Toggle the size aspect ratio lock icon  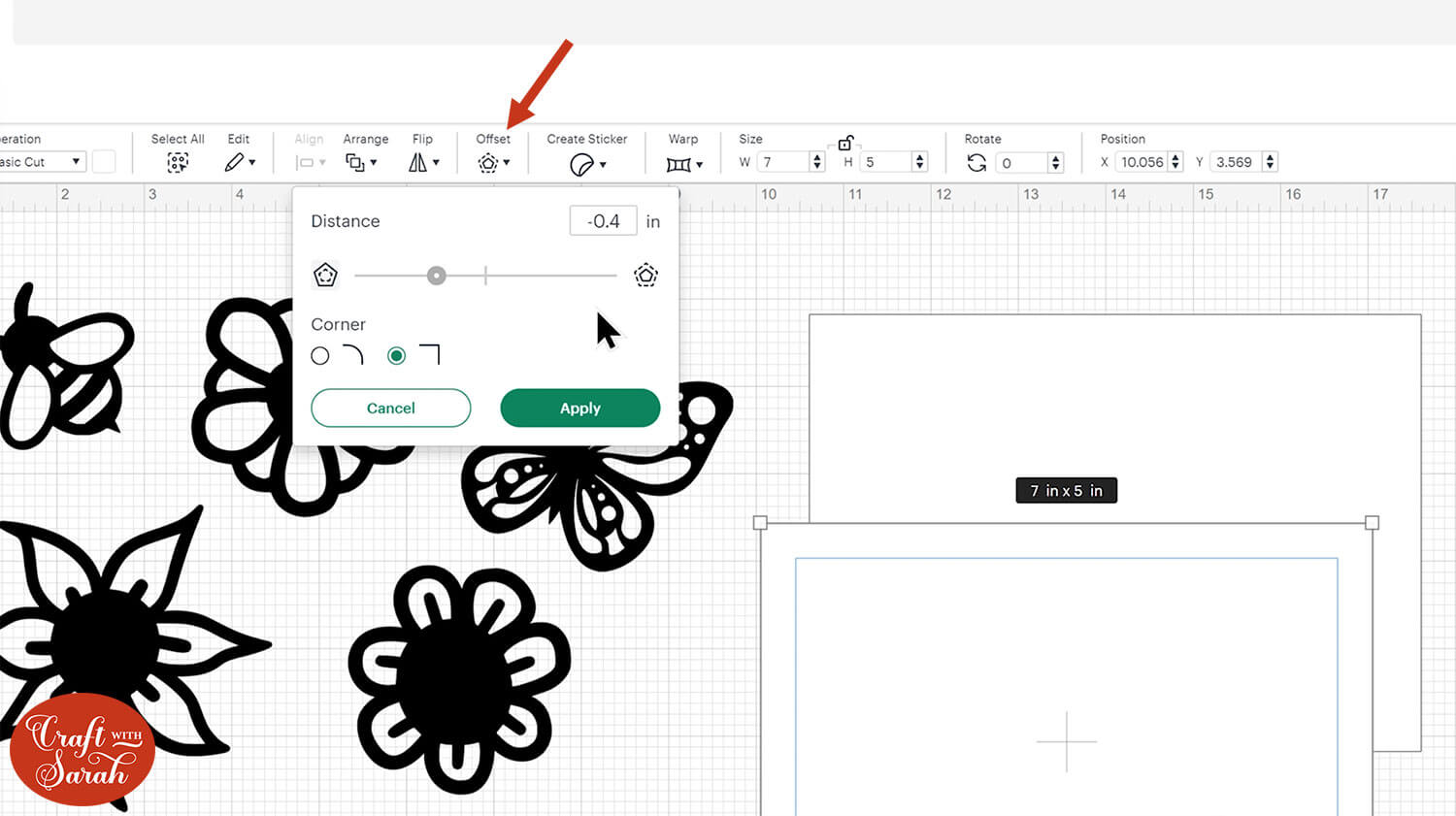click(845, 143)
